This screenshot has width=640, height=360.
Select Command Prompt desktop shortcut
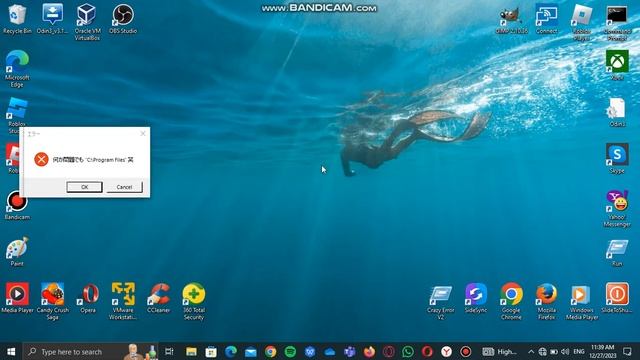(617, 22)
